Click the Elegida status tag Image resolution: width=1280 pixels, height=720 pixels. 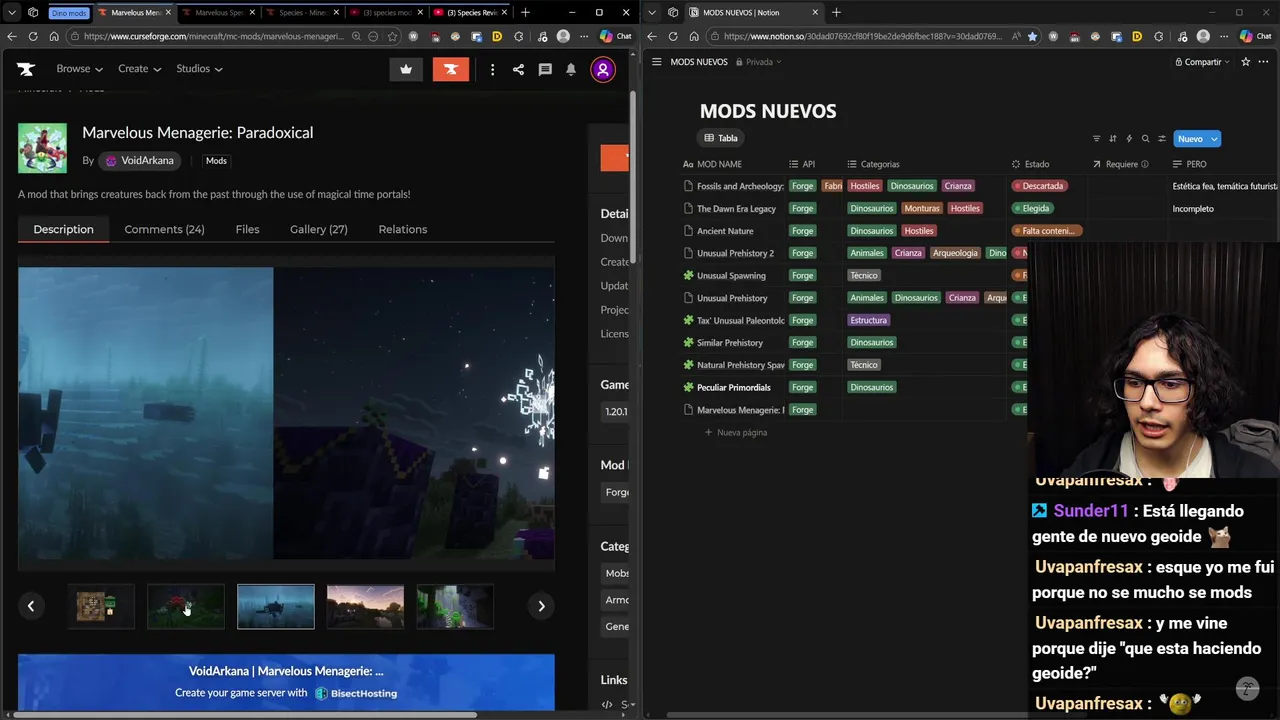pyautogui.click(x=1033, y=208)
